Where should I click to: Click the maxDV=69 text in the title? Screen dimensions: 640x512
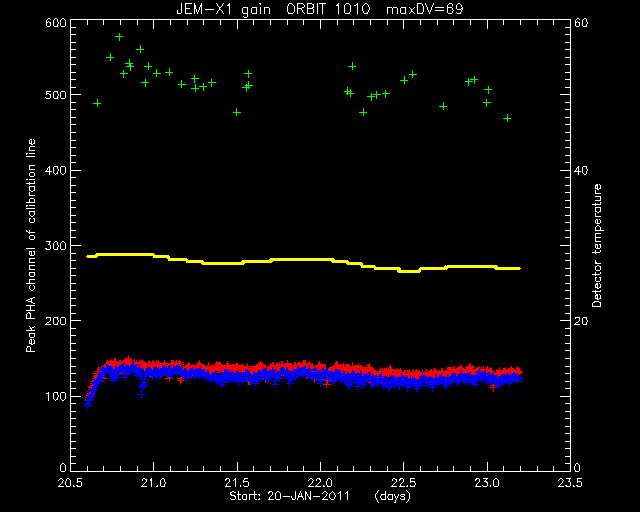tap(424, 9)
